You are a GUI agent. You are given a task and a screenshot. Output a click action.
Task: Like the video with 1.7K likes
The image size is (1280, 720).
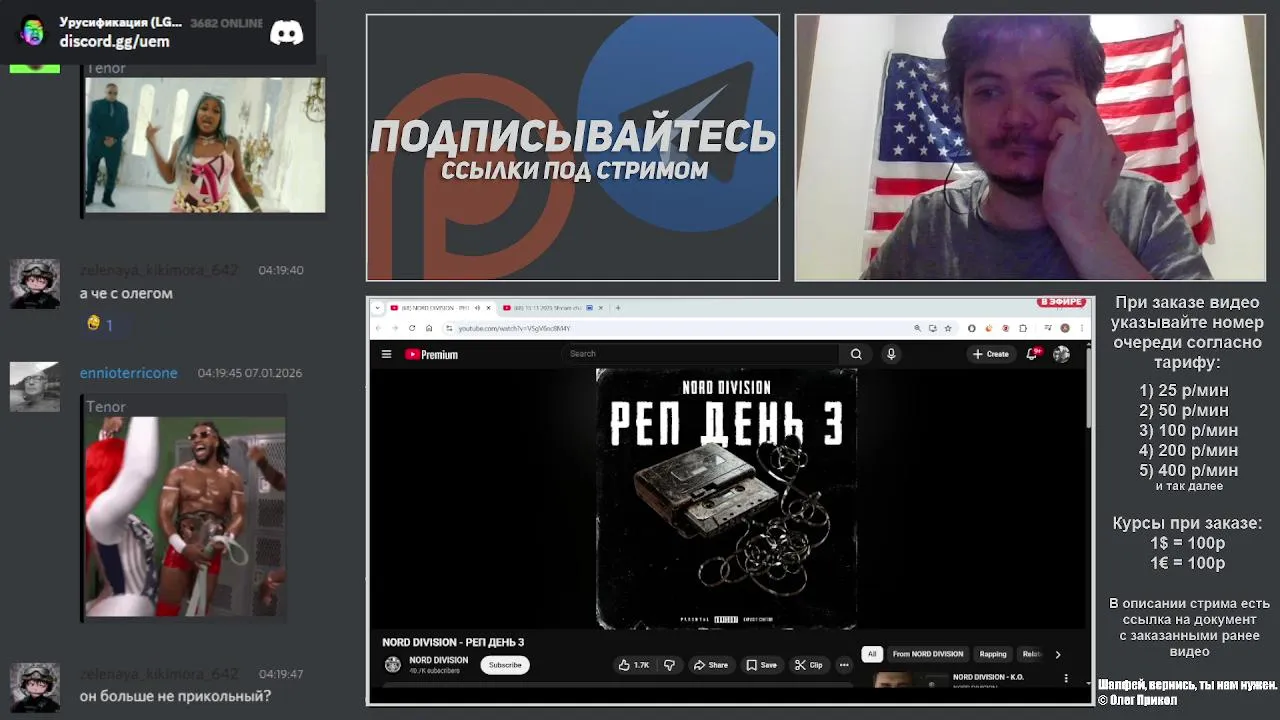[x=634, y=665]
